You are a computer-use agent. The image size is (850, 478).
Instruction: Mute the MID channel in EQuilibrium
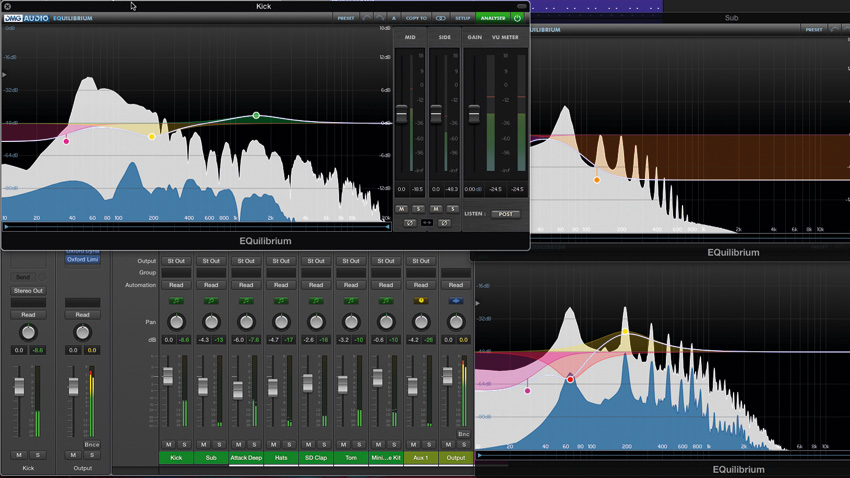point(401,209)
